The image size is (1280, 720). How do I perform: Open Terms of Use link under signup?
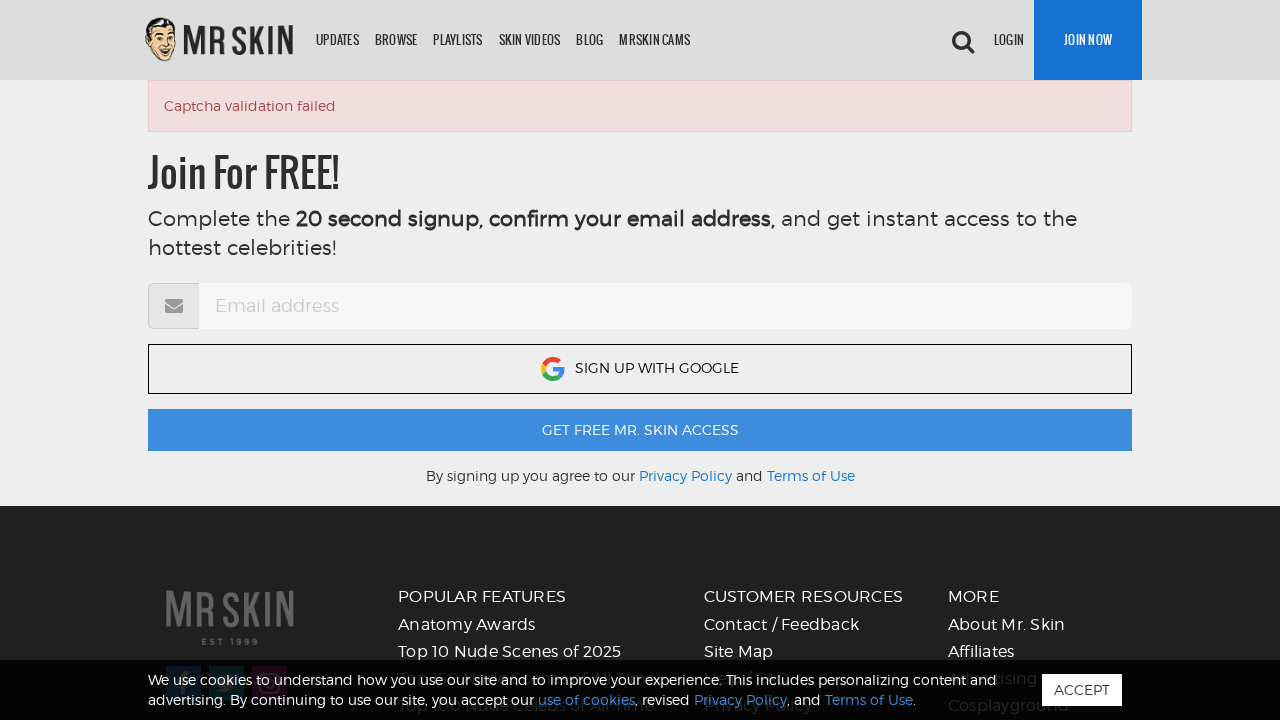811,476
